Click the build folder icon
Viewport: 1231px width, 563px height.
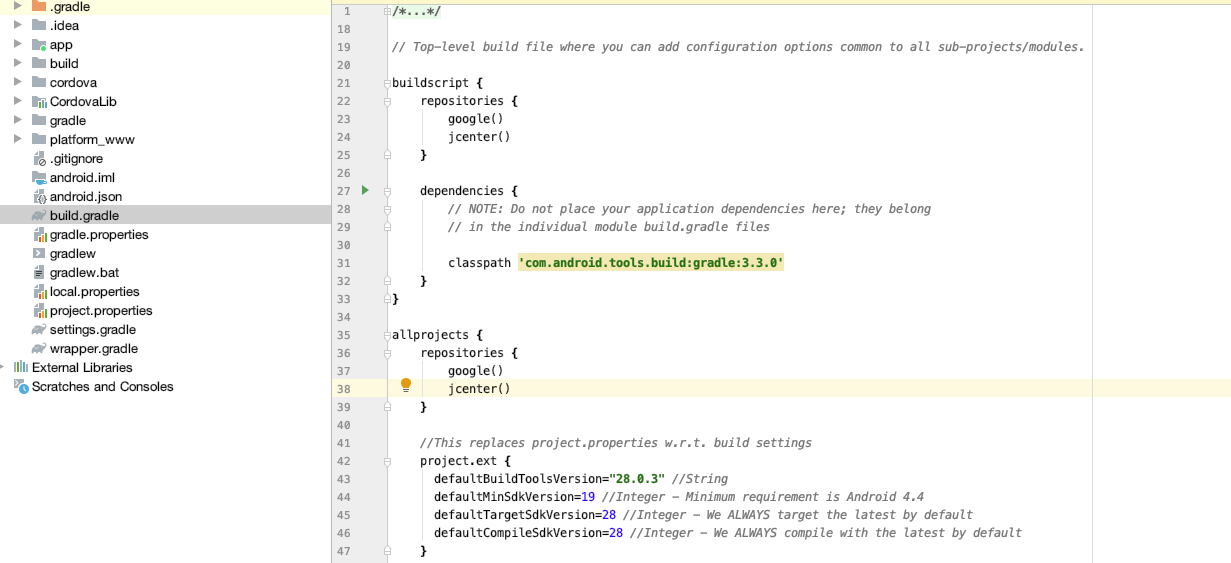click(x=39, y=63)
